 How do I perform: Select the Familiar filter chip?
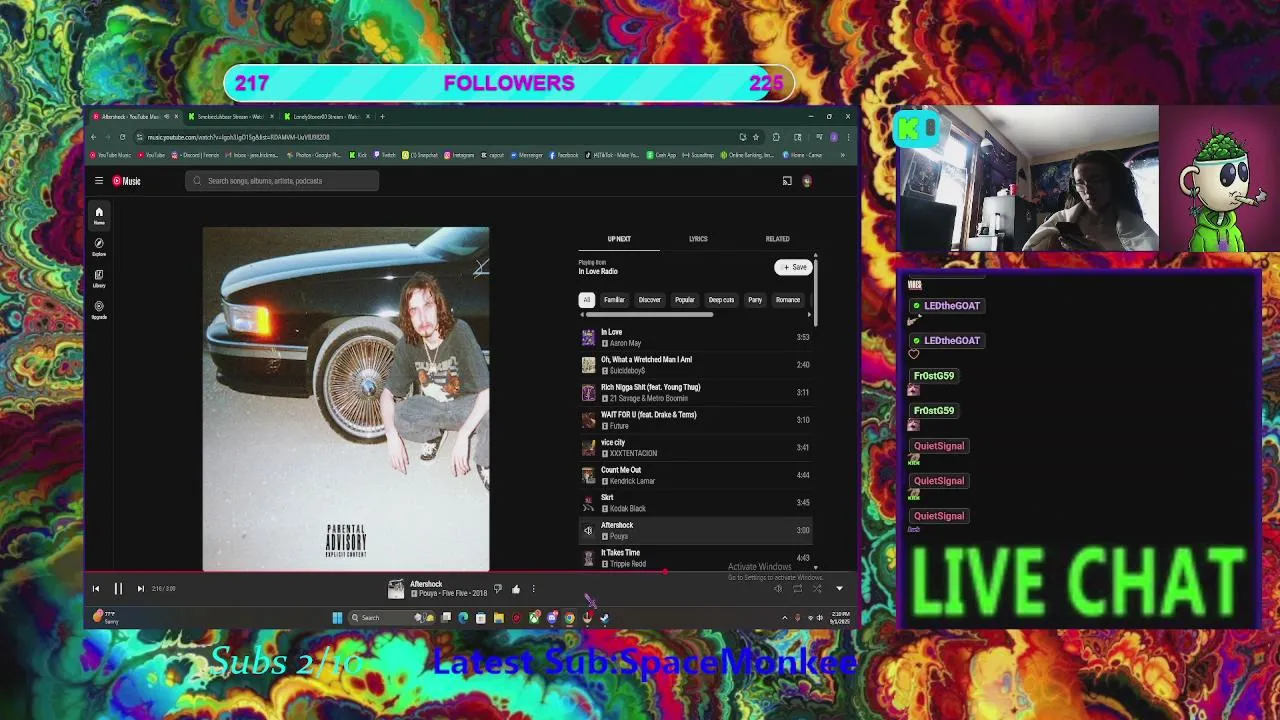pyautogui.click(x=614, y=300)
